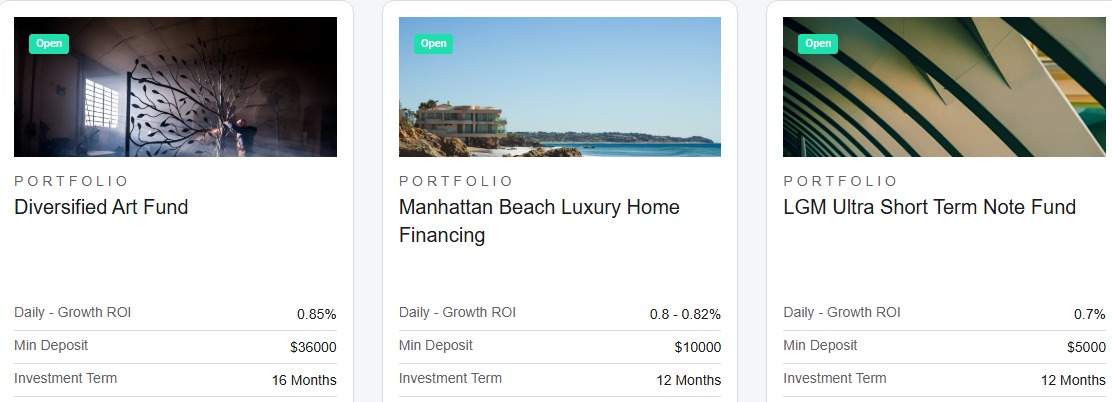Click the 0.7% Daily Growth ROI value

click(1089, 314)
